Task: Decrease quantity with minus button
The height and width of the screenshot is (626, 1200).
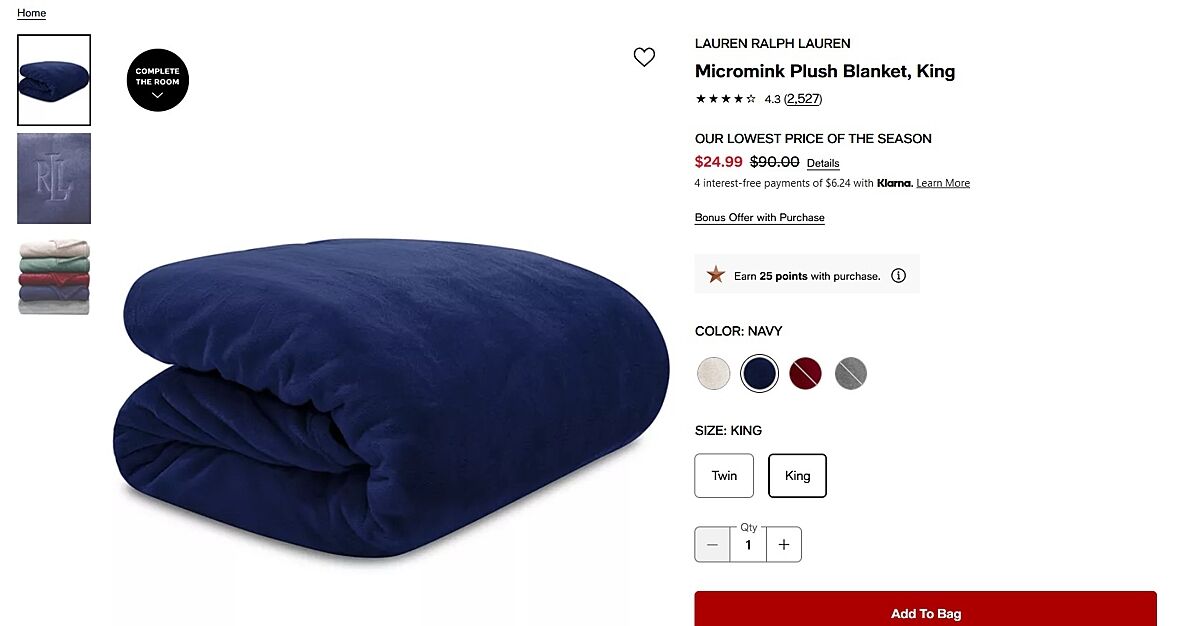Action: (712, 545)
